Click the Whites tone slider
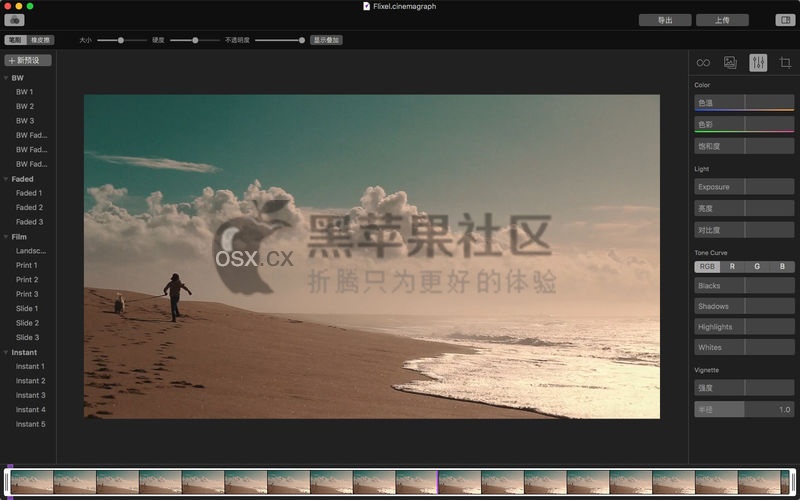 [744, 347]
